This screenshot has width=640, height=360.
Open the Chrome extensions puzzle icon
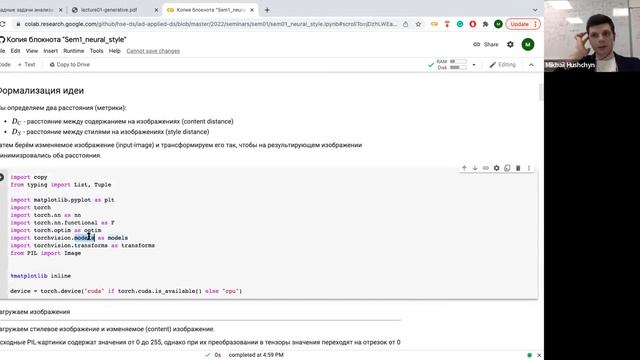[x=485, y=24]
